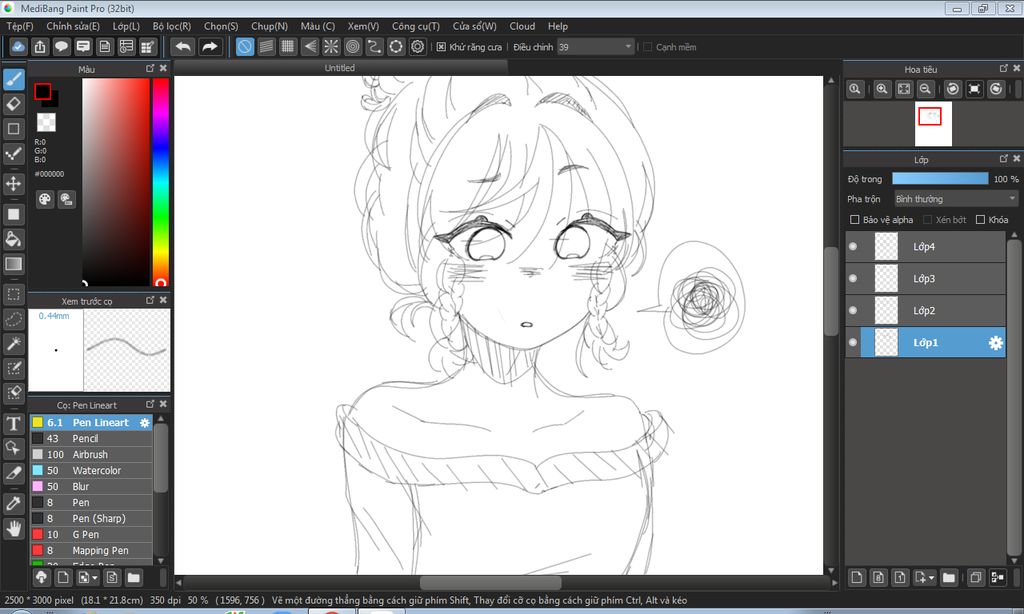Enable the crisscross grid snap guide
Viewport: 1024px width, 614px height.
pos(287,47)
